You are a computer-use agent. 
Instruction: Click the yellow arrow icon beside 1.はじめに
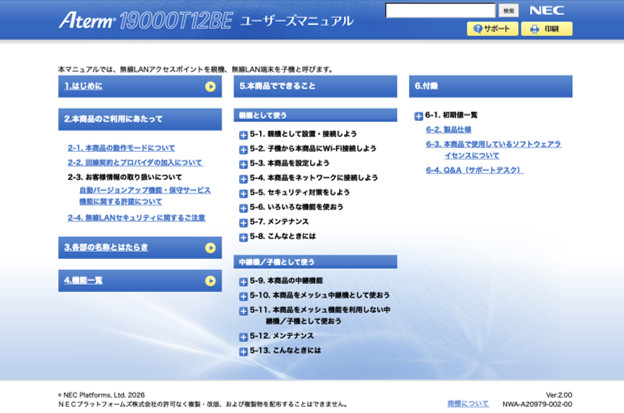click(210, 86)
